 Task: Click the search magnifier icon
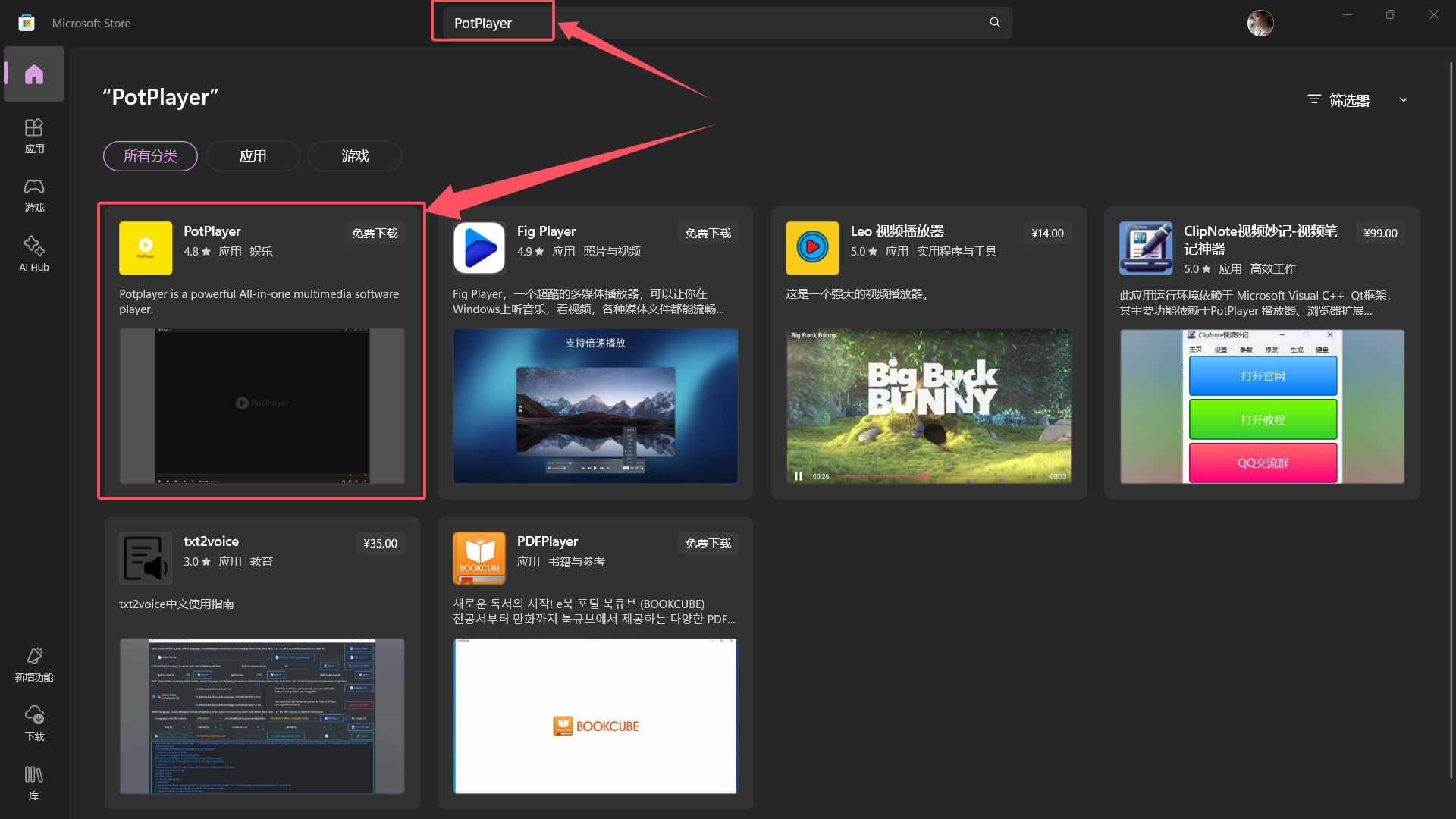coord(995,23)
